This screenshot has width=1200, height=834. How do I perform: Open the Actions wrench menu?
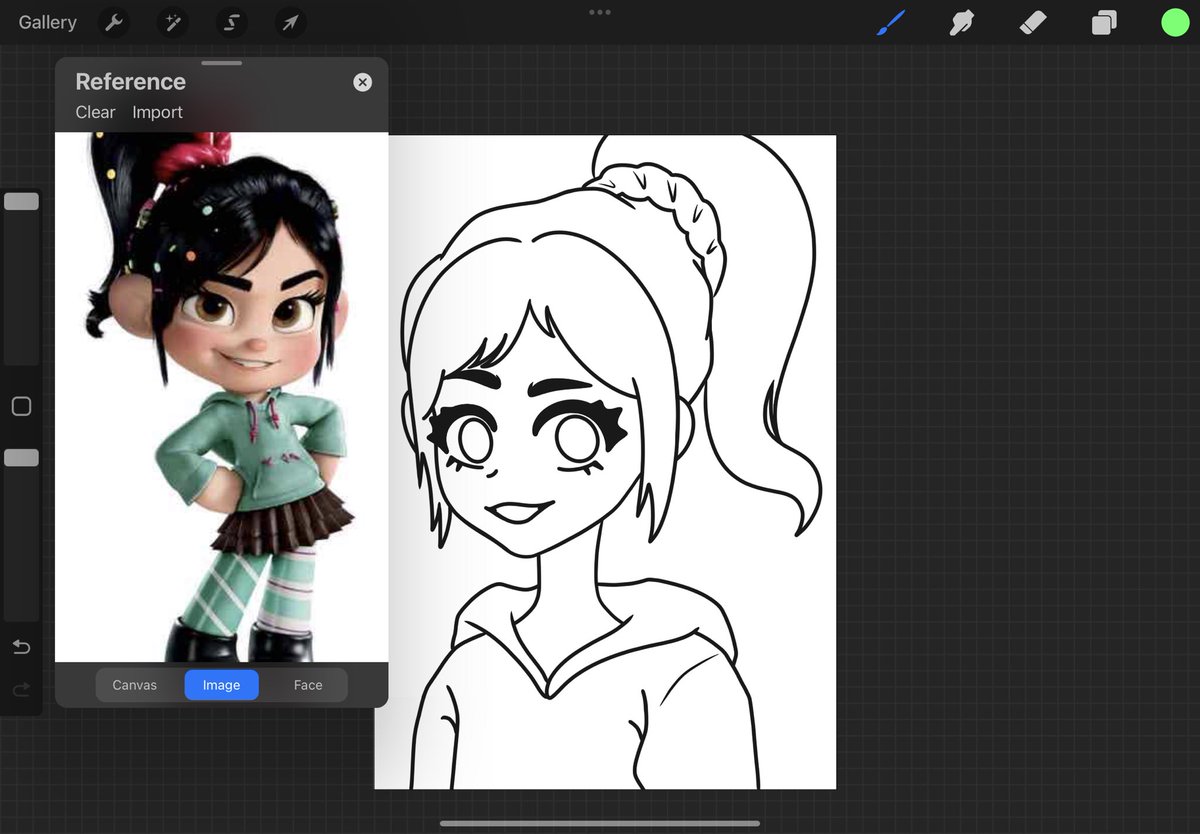115,22
